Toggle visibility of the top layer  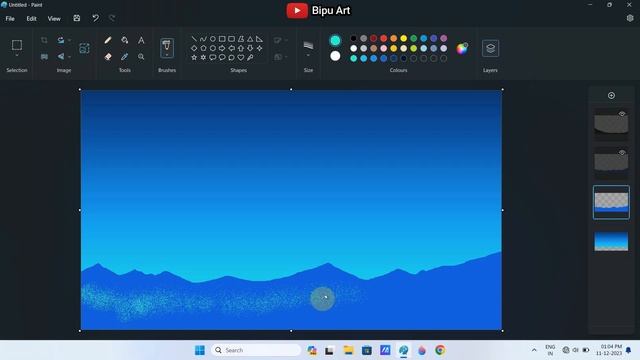pyautogui.click(x=622, y=114)
